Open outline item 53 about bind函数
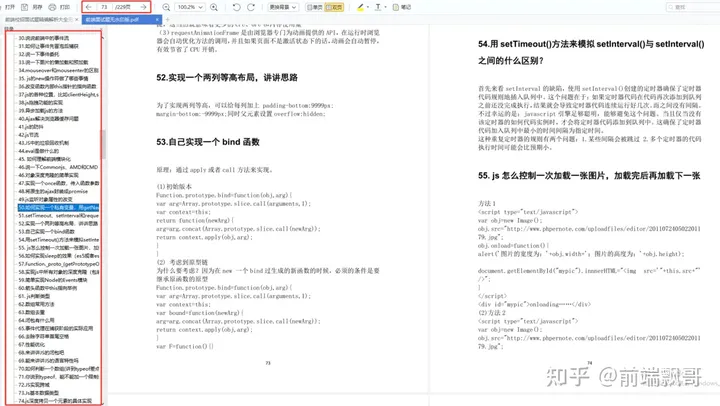Viewport: 720px width, 406px height. (46, 231)
